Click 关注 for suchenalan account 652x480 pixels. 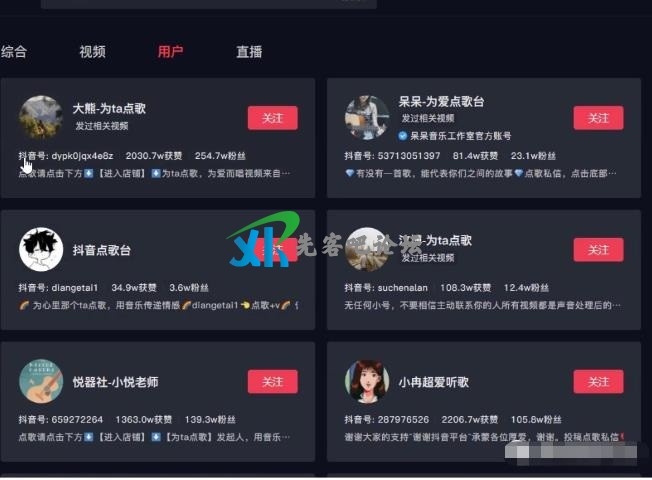598,250
